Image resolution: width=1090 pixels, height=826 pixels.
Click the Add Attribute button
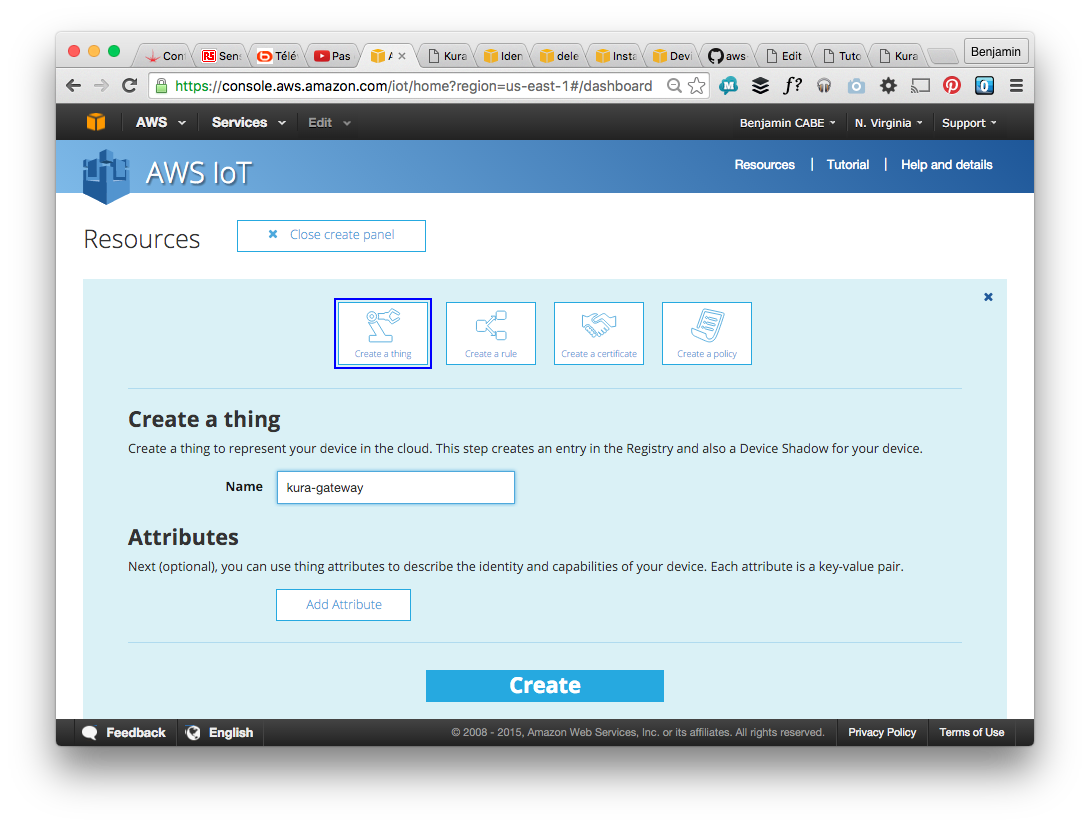coord(343,605)
